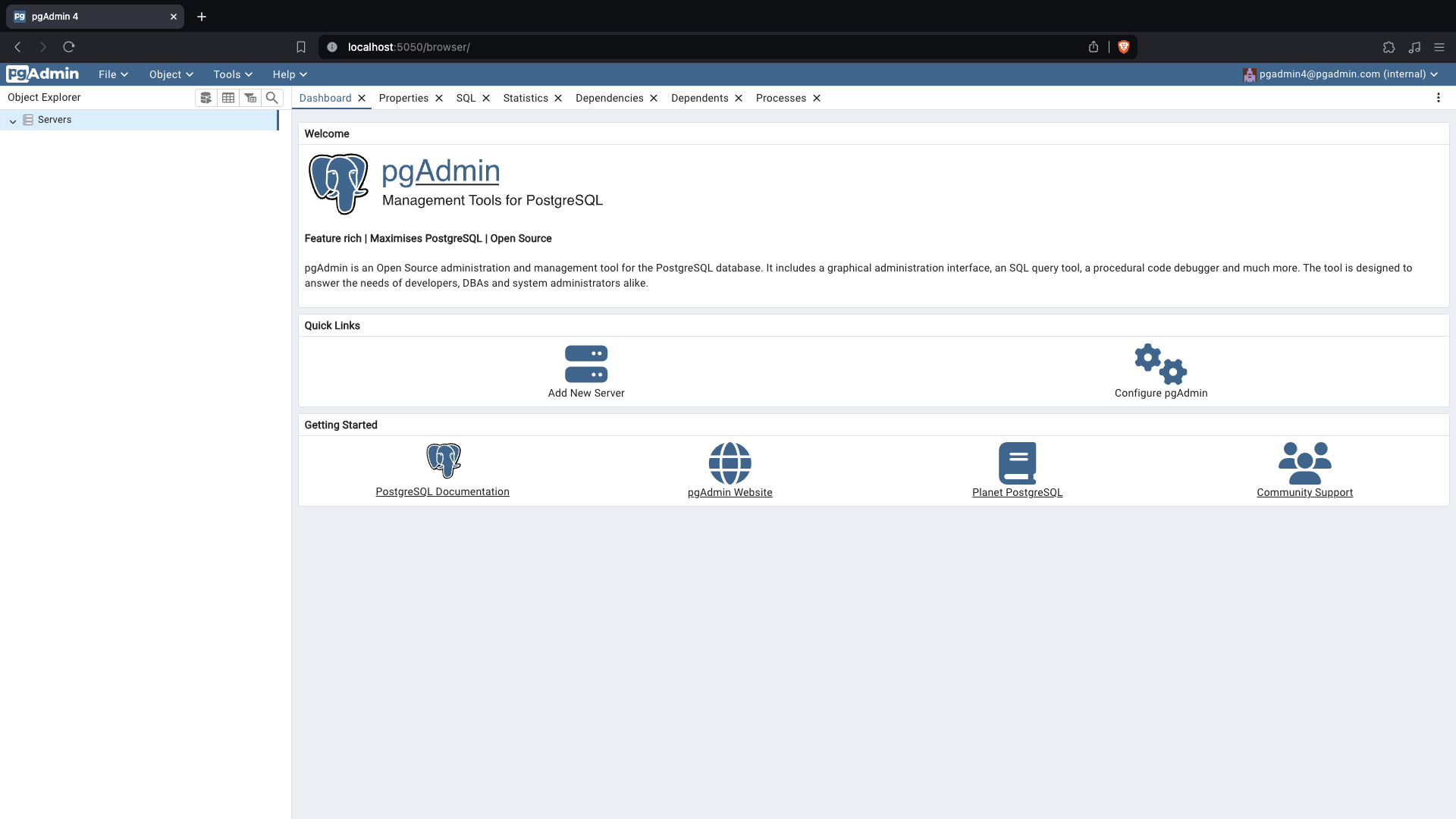Click the SQL tab
This screenshot has width=1456, height=819.
(466, 98)
